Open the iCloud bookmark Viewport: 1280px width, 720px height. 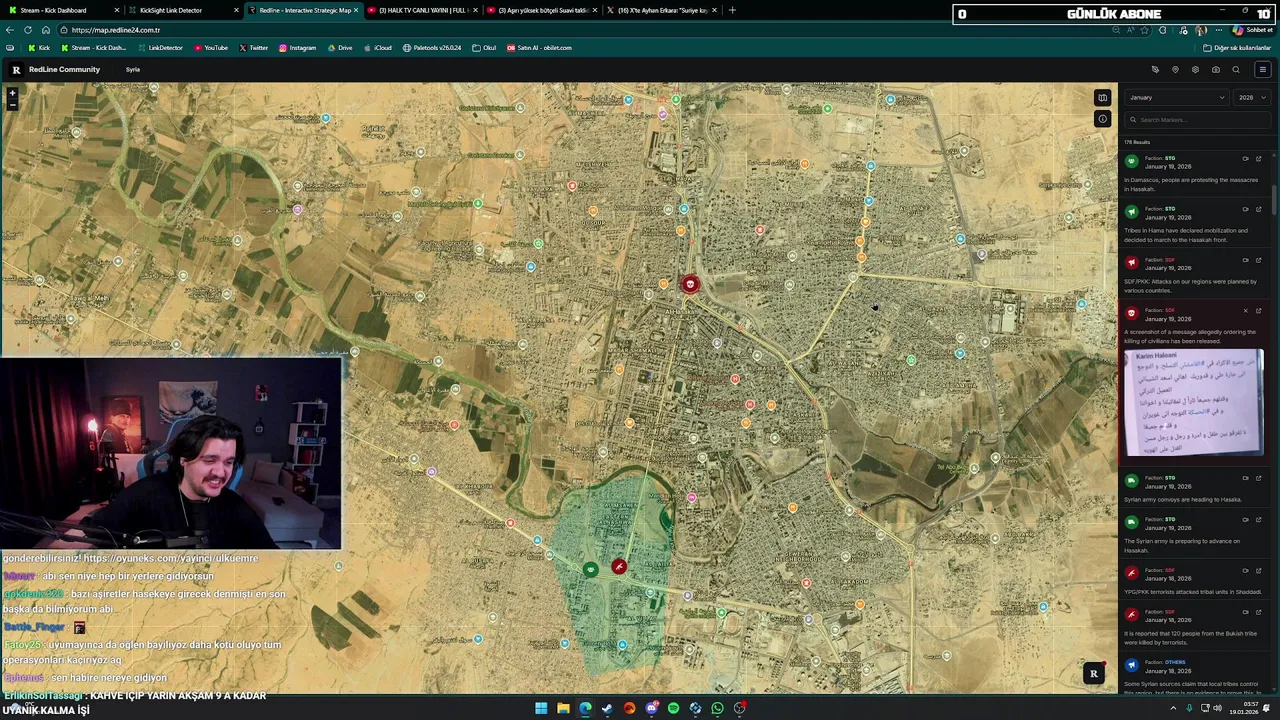[x=377, y=48]
